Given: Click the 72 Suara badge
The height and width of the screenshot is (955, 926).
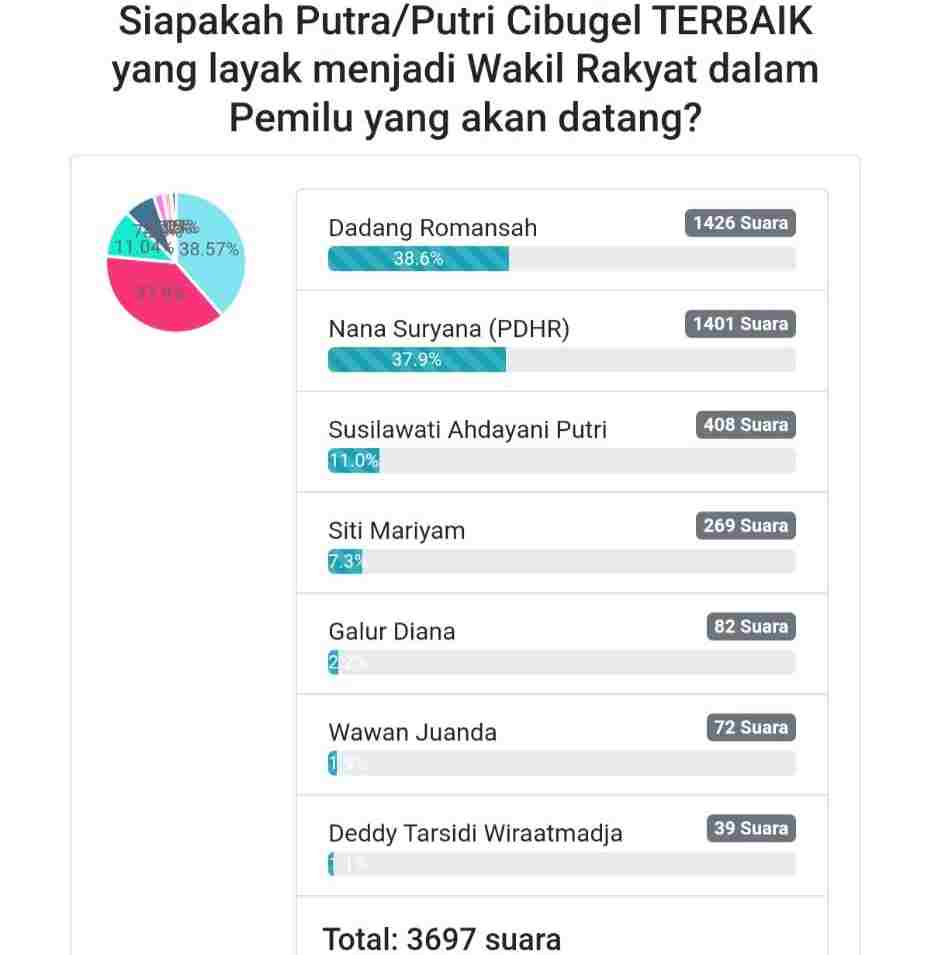Looking at the screenshot, I should [751, 727].
